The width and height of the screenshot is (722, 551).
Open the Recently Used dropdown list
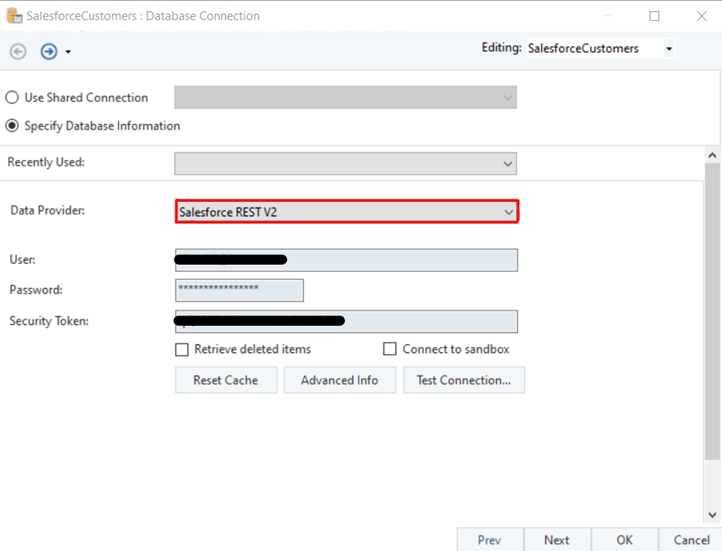508,163
